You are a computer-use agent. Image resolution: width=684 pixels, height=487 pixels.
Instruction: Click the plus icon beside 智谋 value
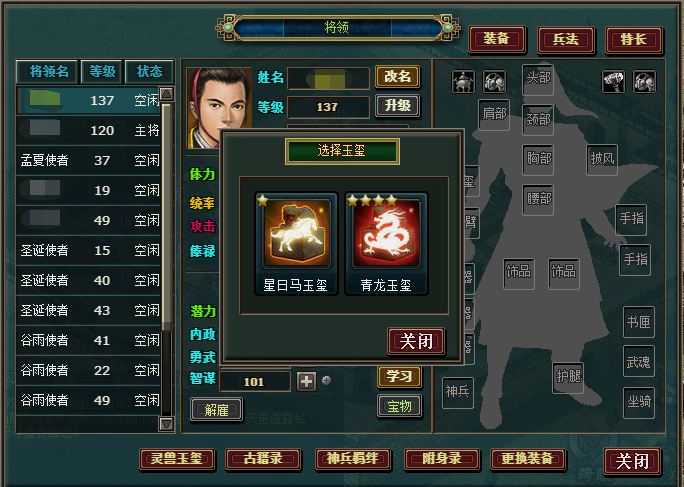point(306,381)
